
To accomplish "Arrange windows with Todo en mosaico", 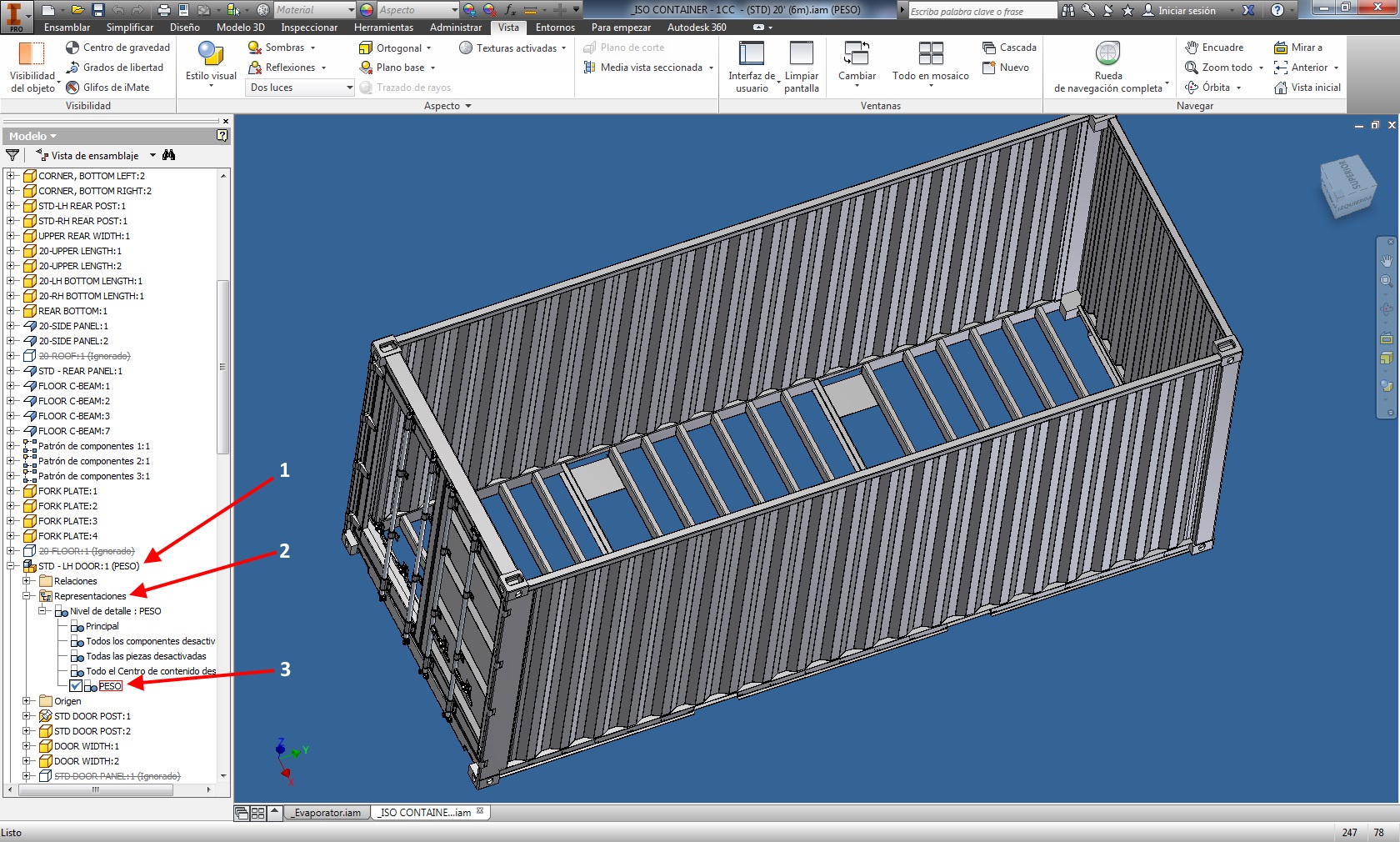I will (x=930, y=63).
